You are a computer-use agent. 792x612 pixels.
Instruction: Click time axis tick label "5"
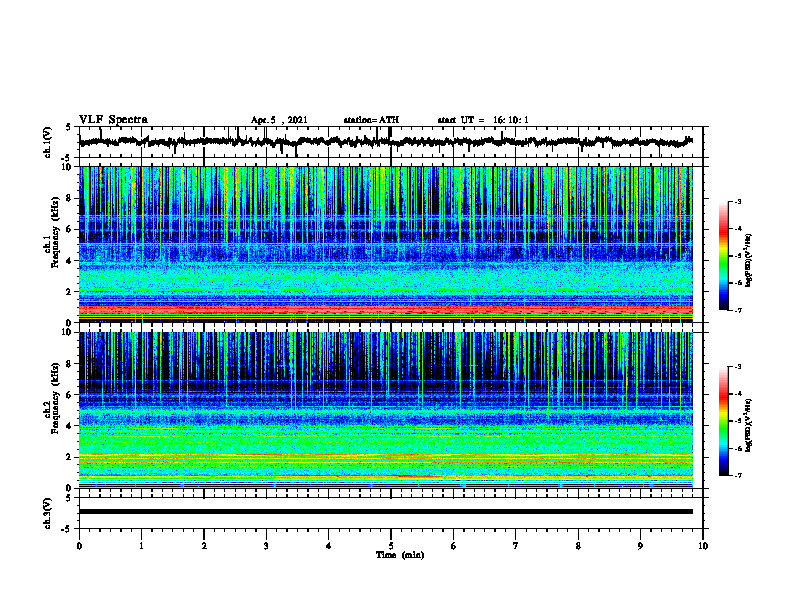coord(391,546)
